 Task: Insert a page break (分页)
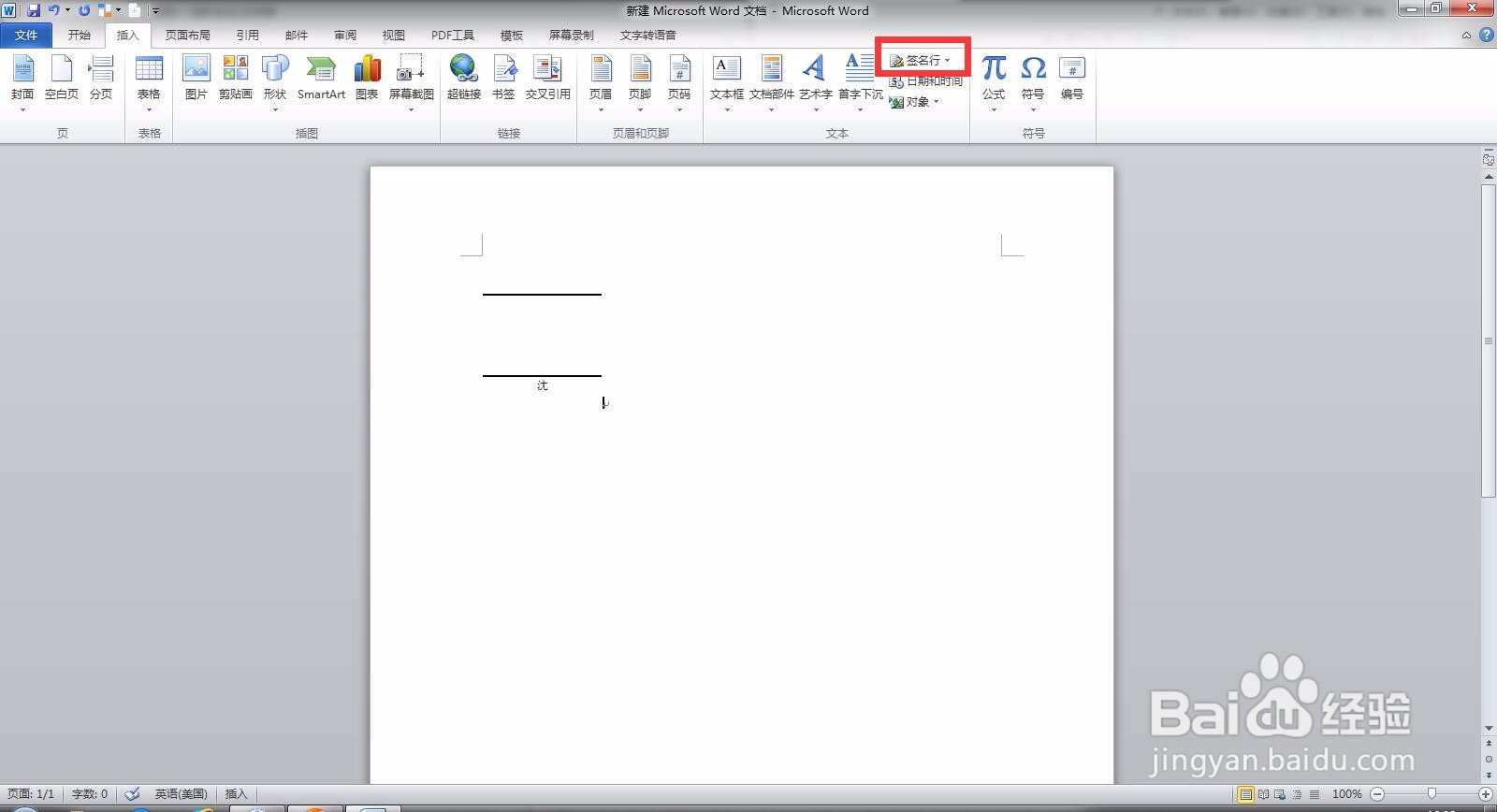coord(101,79)
